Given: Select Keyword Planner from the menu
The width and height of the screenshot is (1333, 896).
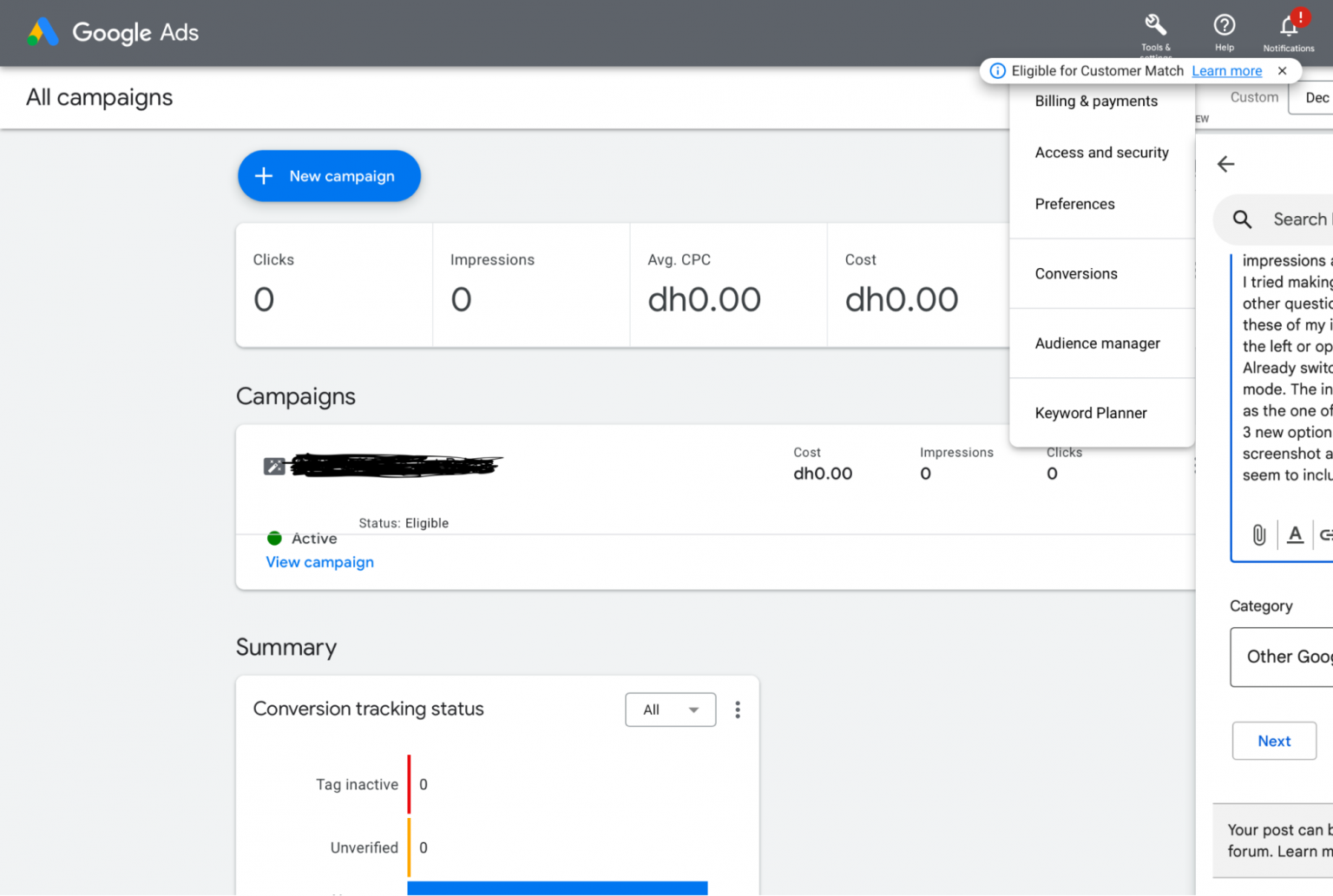Looking at the screenshot, I should point(1091,413).
